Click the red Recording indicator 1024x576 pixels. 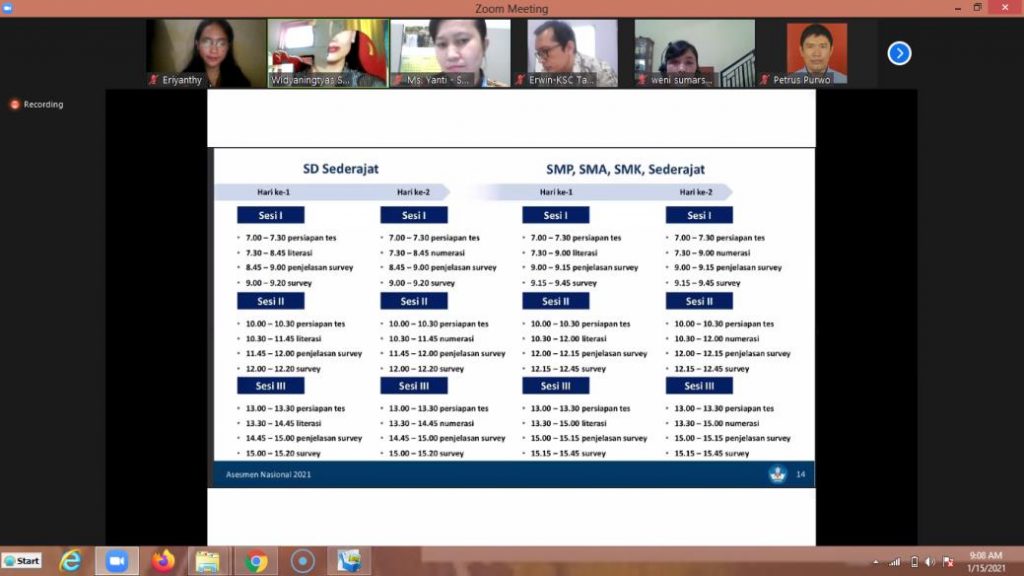coord(37,104)
